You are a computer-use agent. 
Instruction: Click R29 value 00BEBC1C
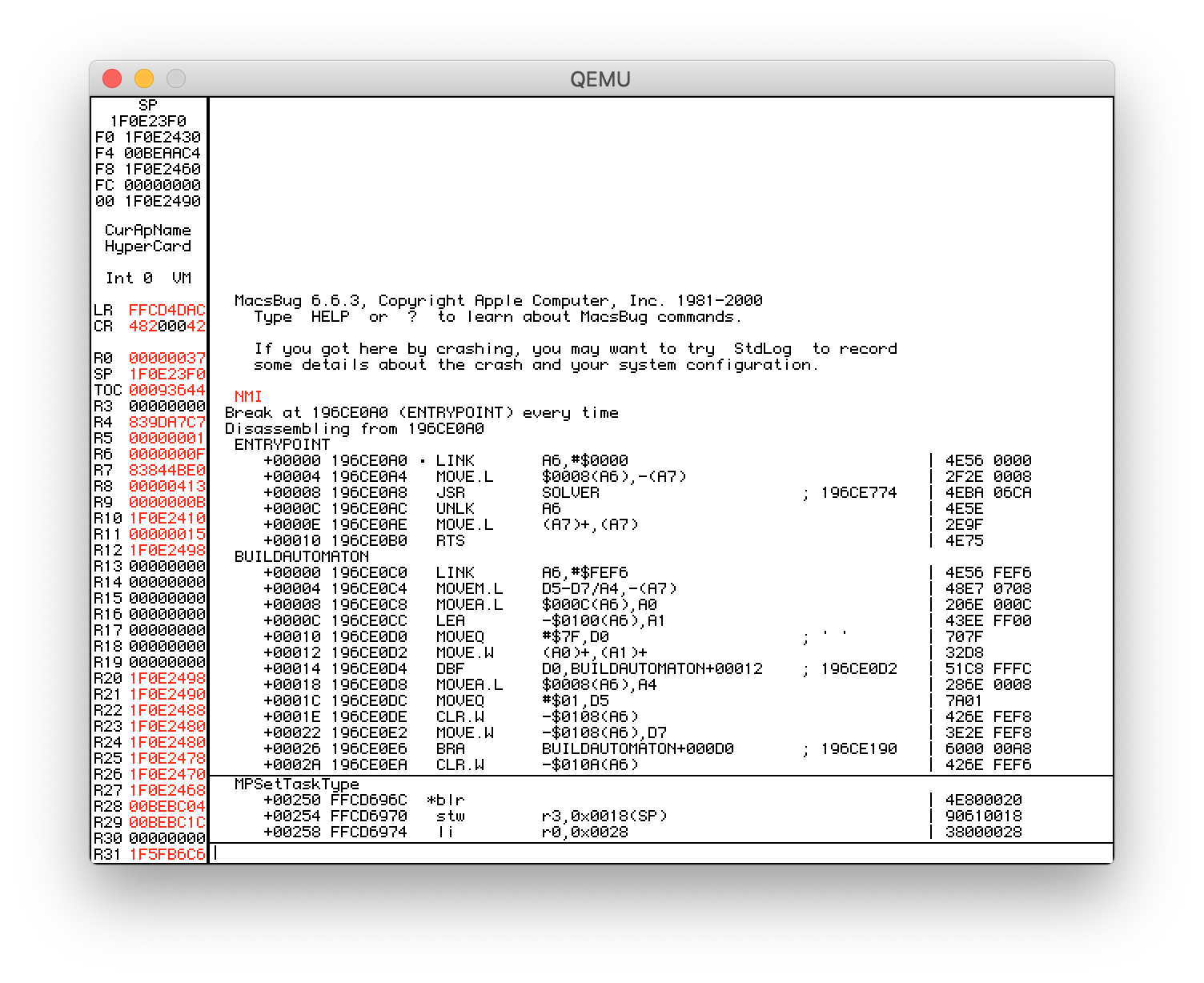167,822
